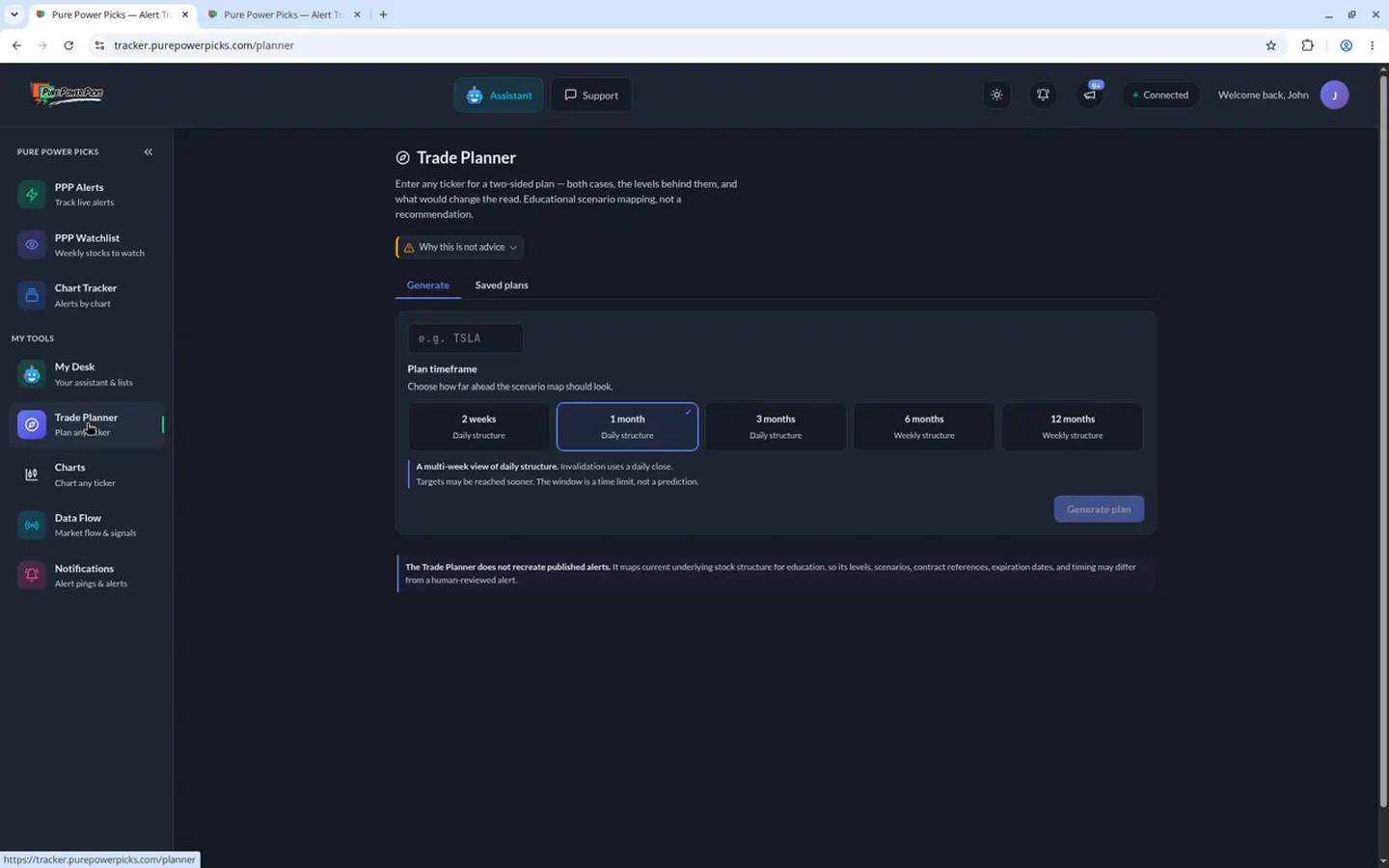
Task: Close the second Pure Power Picks tab
Action: [357, 14]
